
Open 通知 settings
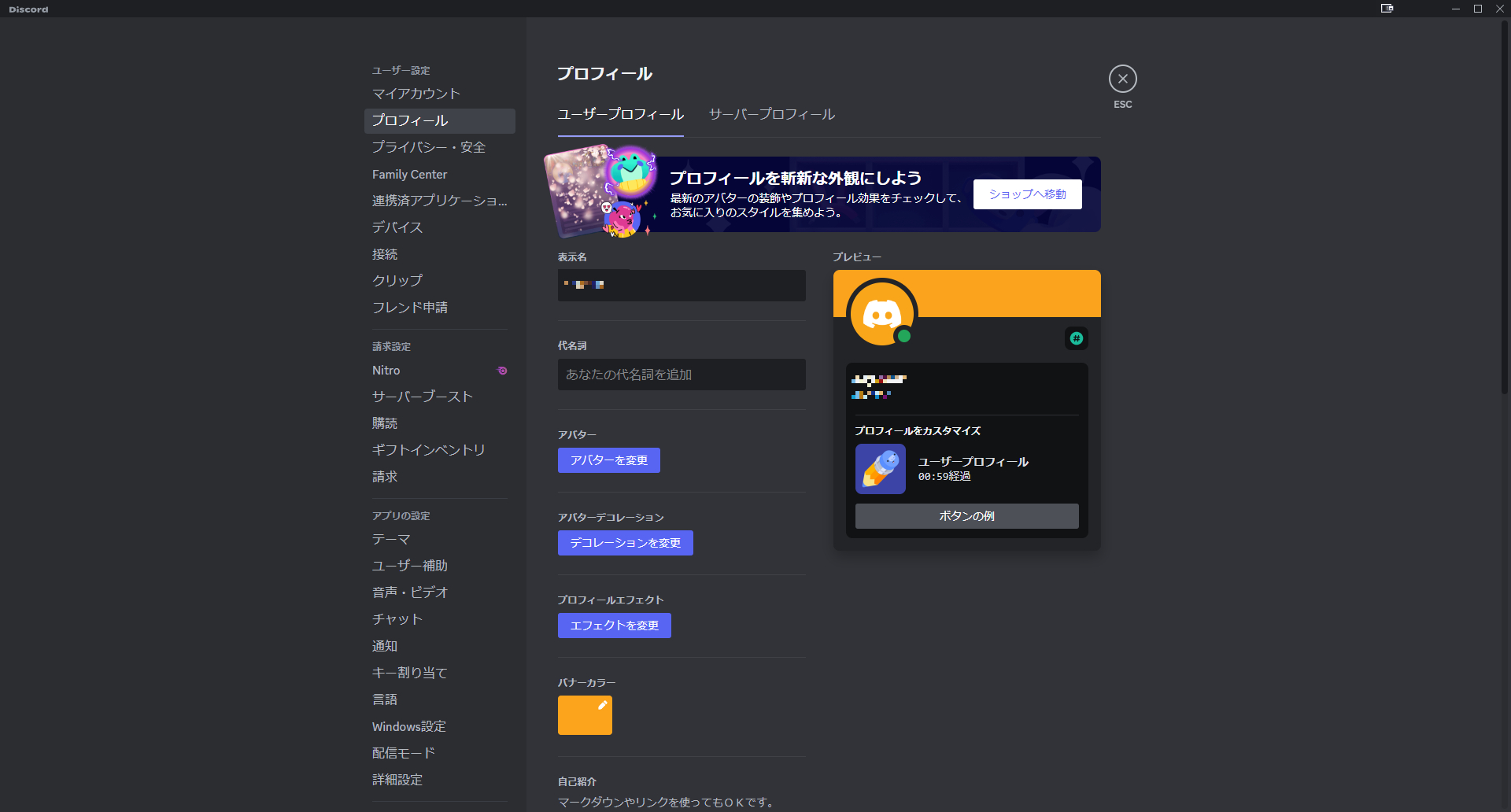pyautogui.click(x=439, y=646)
